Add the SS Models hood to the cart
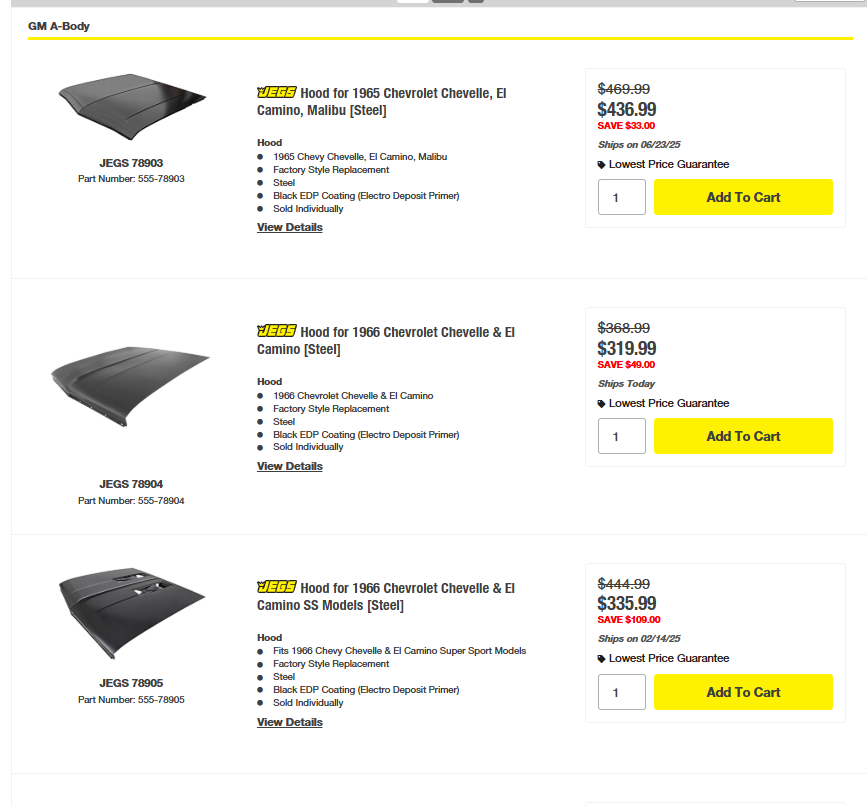Viewport: 867px width, 806px height. pos(743,691)
